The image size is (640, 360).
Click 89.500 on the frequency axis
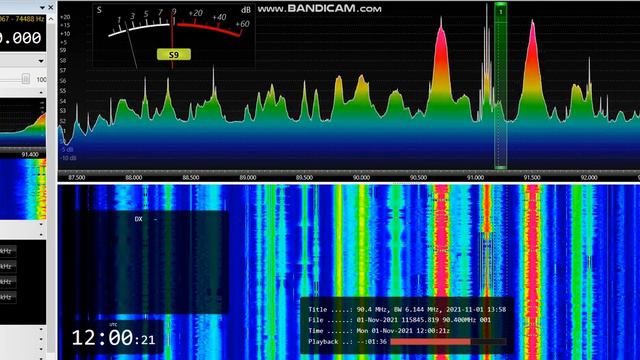pyautogui.click(x=304, y=178)
